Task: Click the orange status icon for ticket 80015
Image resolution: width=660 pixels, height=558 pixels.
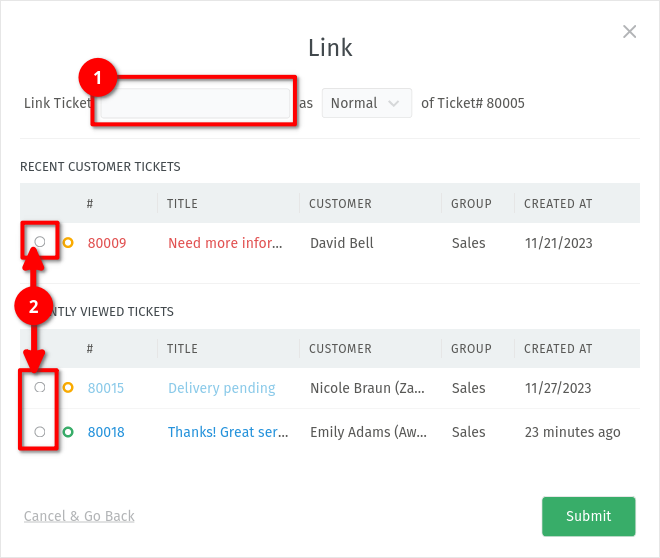Action: click(x=68, y=388)
